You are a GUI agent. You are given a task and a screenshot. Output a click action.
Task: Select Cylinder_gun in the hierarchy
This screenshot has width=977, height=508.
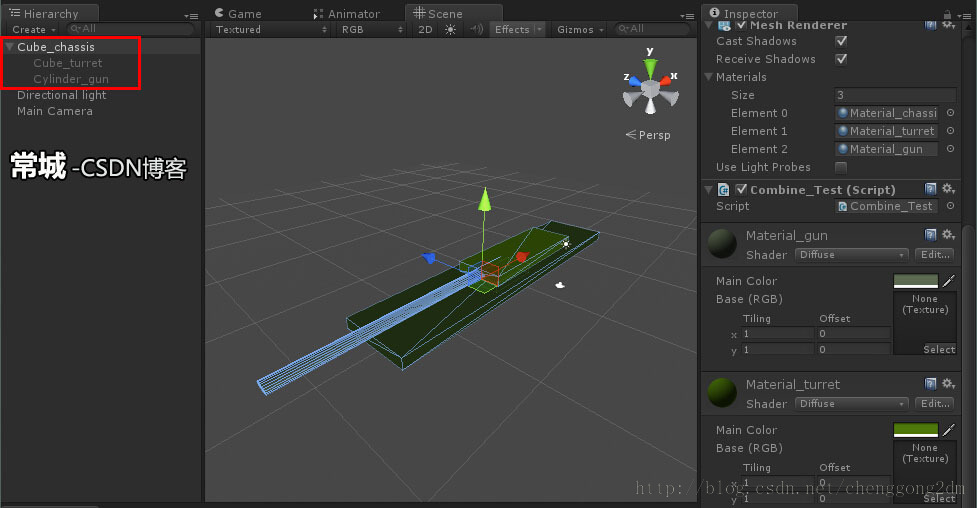coord(71,79)
